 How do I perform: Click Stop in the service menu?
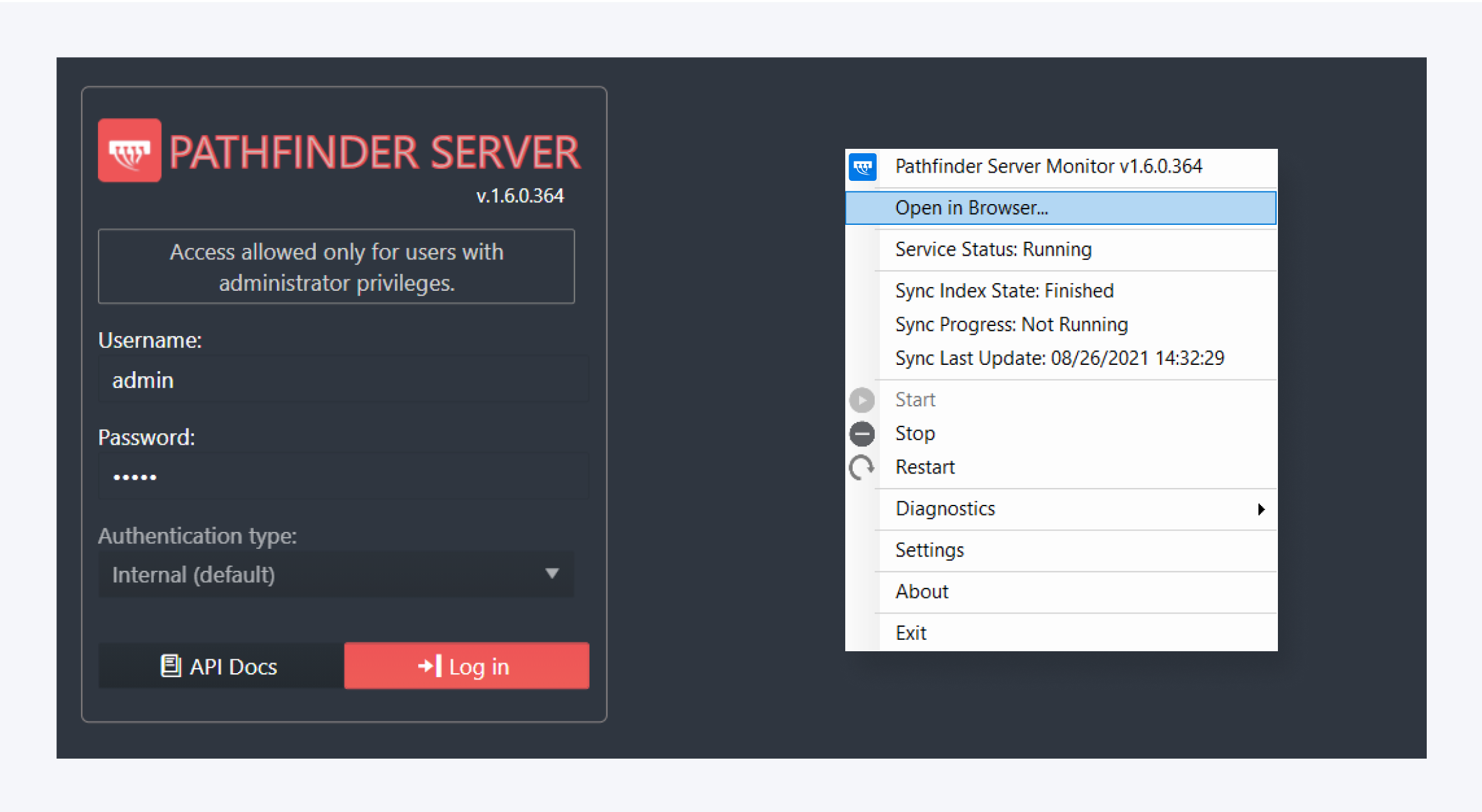coord(915,434)
